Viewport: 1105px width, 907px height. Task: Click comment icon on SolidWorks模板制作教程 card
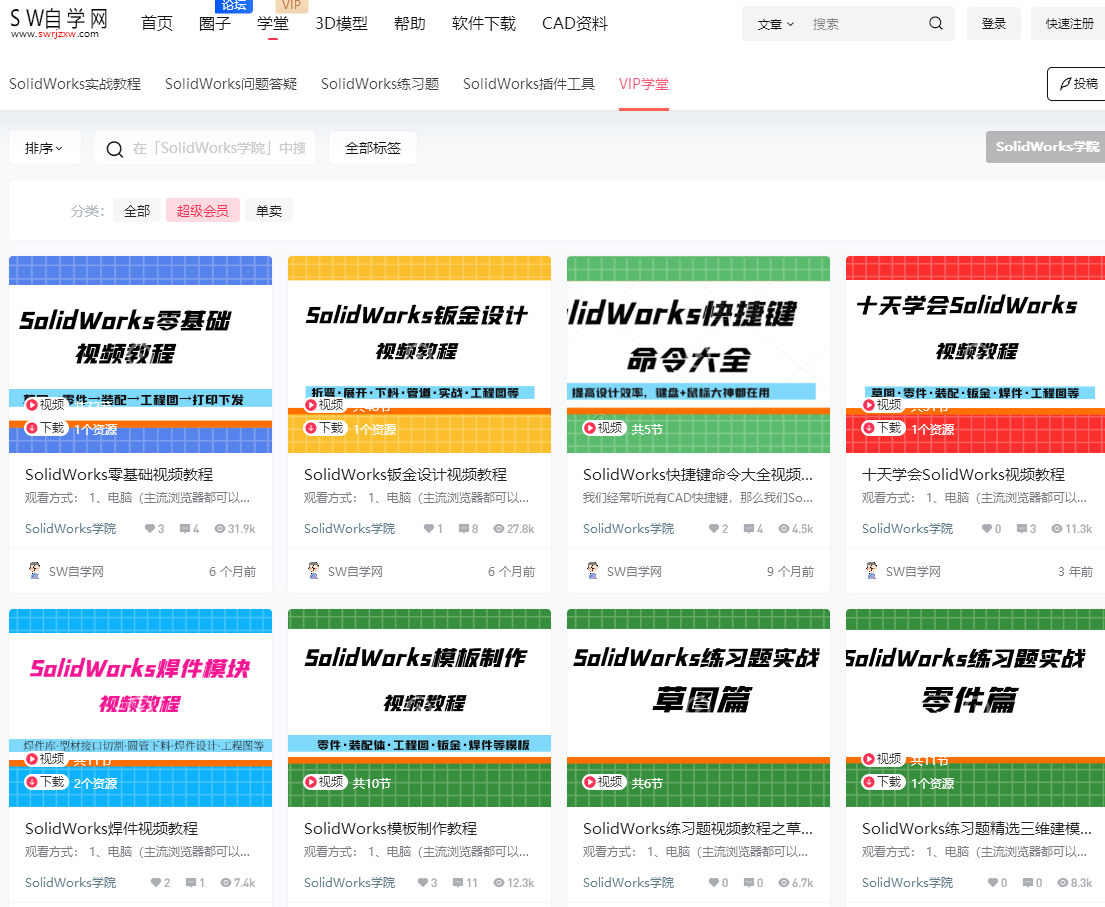tap(458, 882)
